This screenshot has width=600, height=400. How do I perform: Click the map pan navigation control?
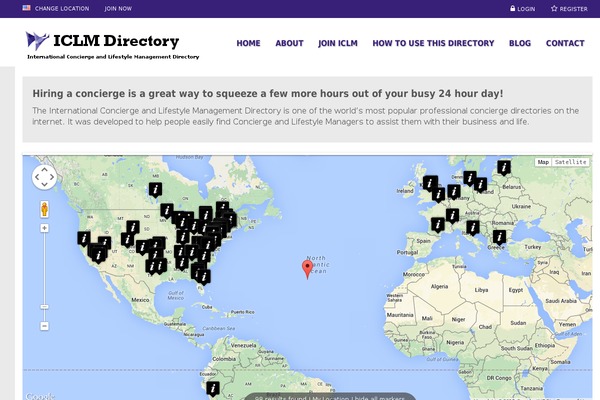[x=45, y=177]
